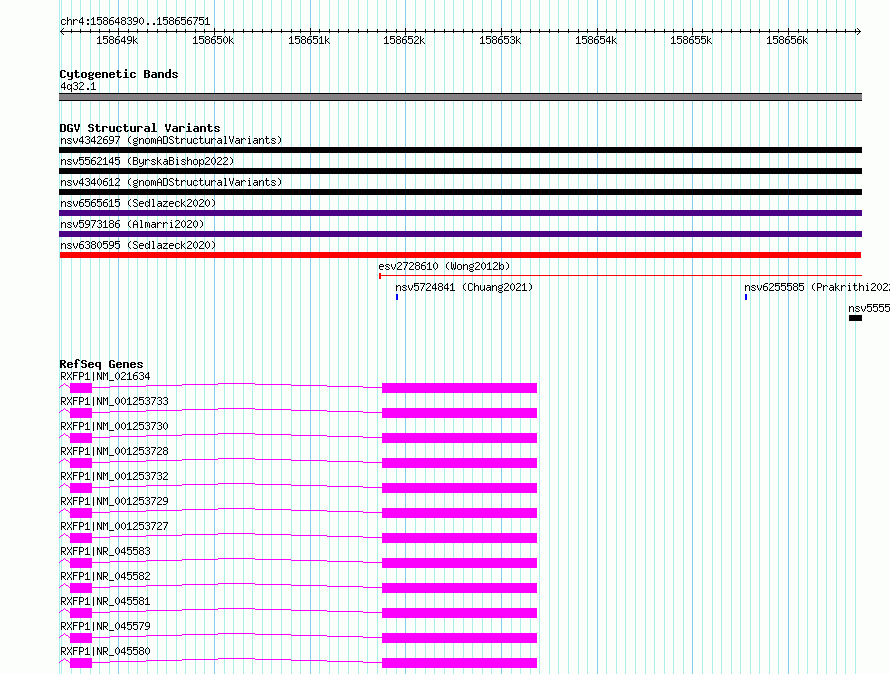This screenshot has width=890, height=674.
Task: Click the small left exon of NR_045582
Action: click(81, 588)
